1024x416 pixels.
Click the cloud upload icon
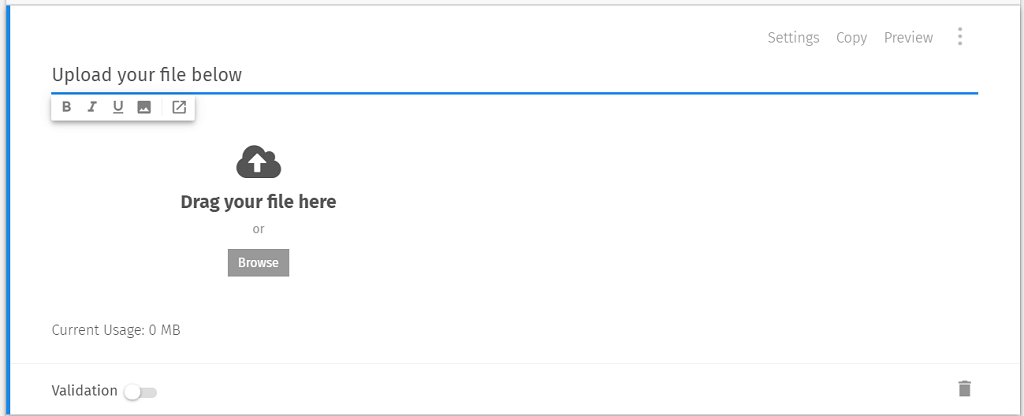(x=258, y=162)
